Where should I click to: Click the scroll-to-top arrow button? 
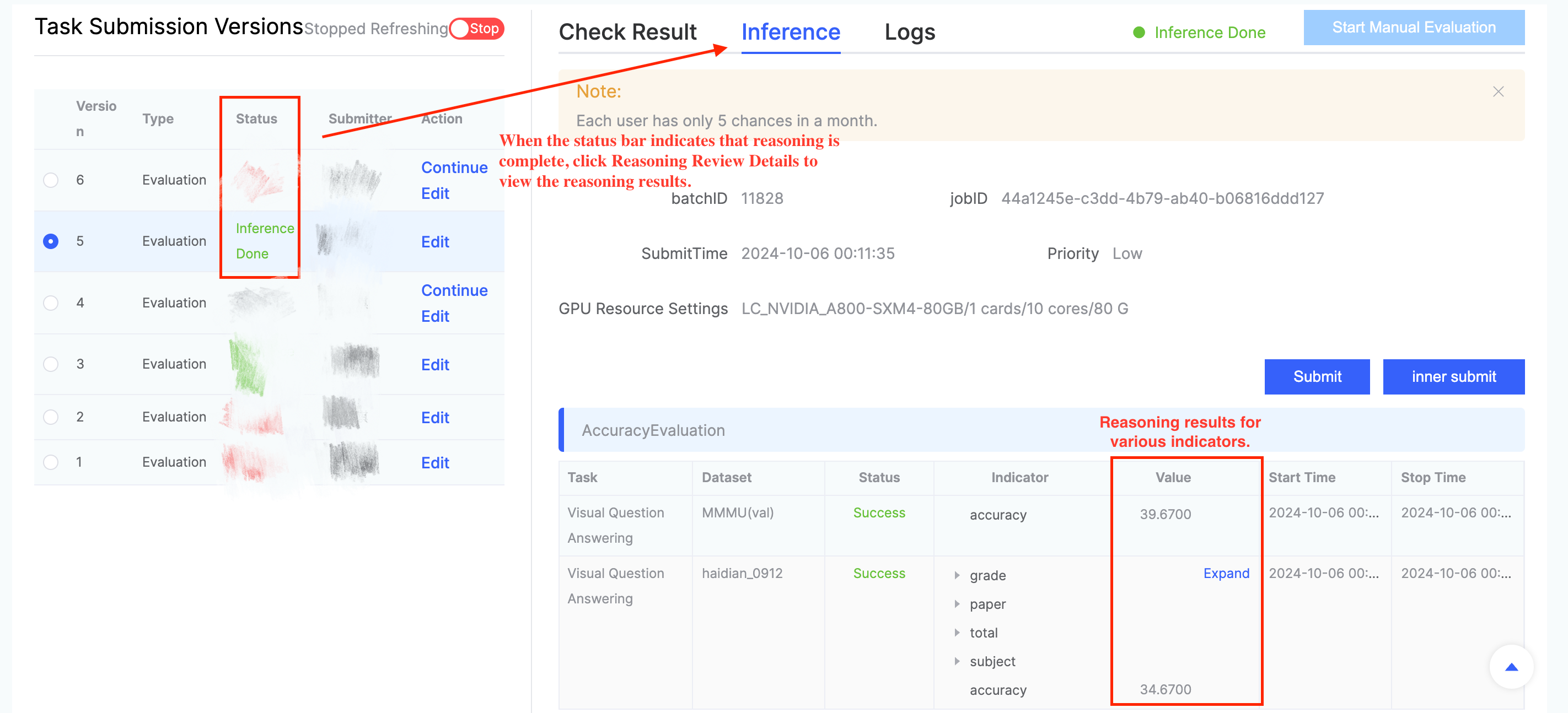click(x=1511, y=667)
